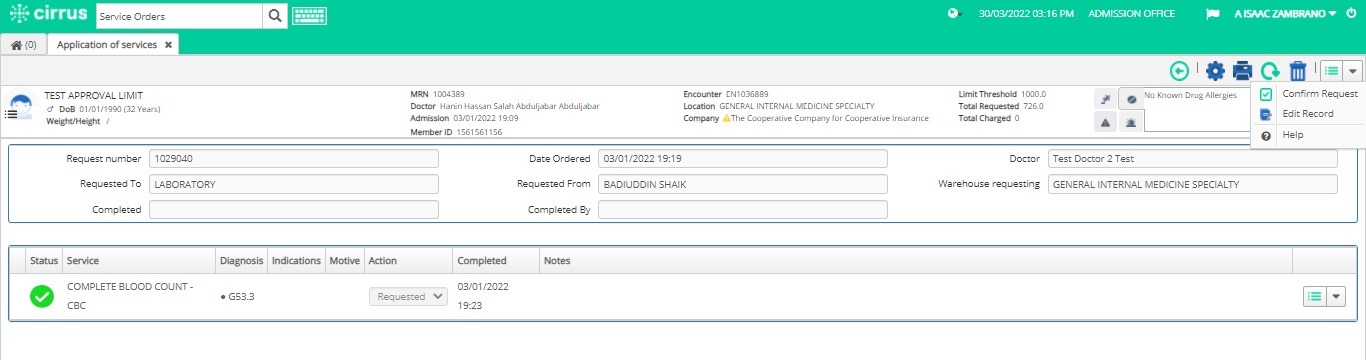Expand the CBC row actions dropdown arrow
Screen dimensions: 1366x360
1338,296
